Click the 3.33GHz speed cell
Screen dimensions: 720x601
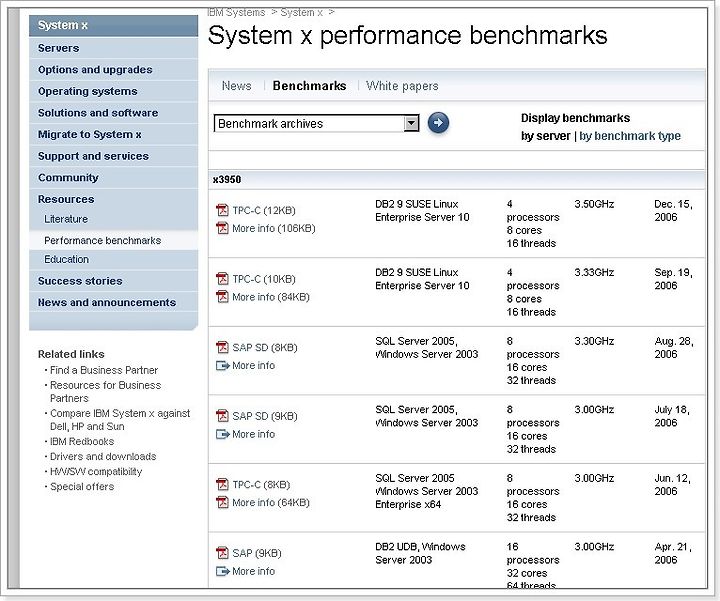point(594,273)
